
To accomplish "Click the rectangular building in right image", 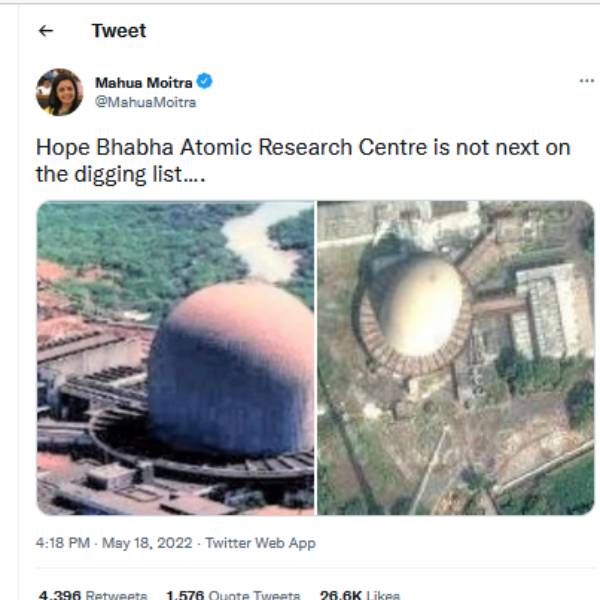I will point(550,310).
